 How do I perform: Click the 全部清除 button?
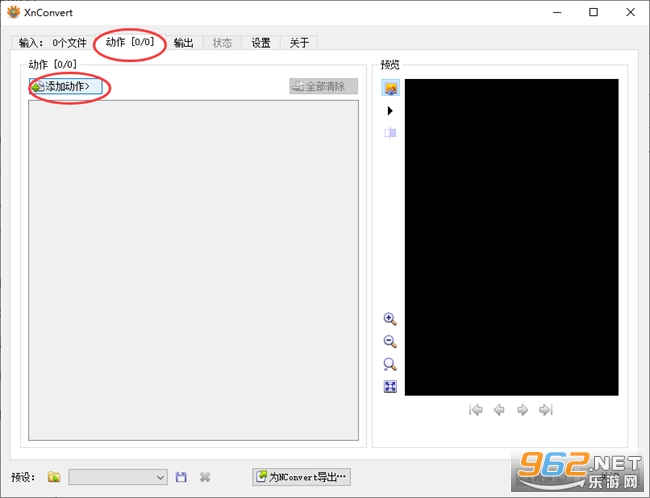pyautogui.click(x=323, y=86)
